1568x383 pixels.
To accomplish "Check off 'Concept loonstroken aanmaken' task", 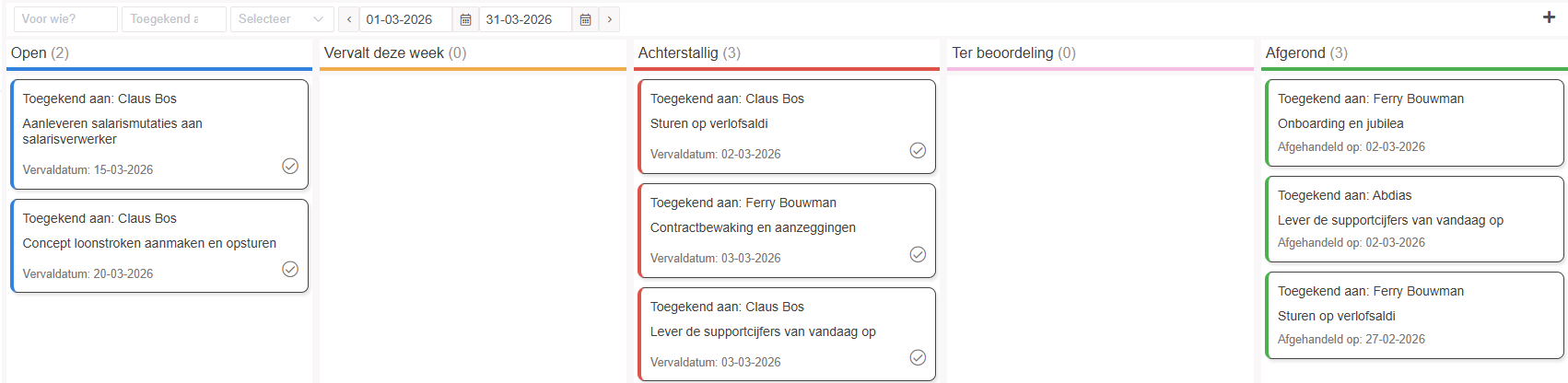I will pyautogui.click(x=290, y=269).
